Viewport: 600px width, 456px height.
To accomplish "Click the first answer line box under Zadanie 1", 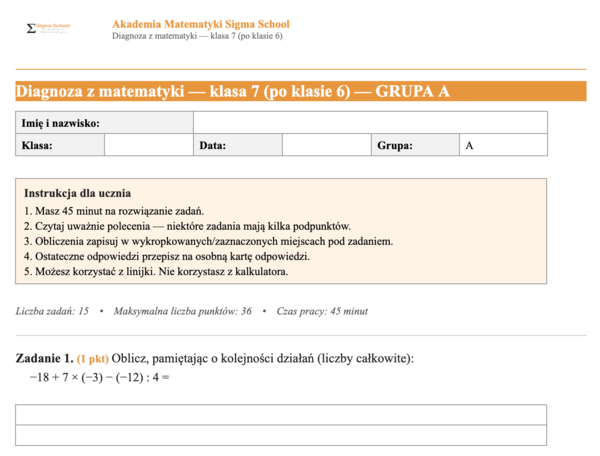I will pos(281,415).
